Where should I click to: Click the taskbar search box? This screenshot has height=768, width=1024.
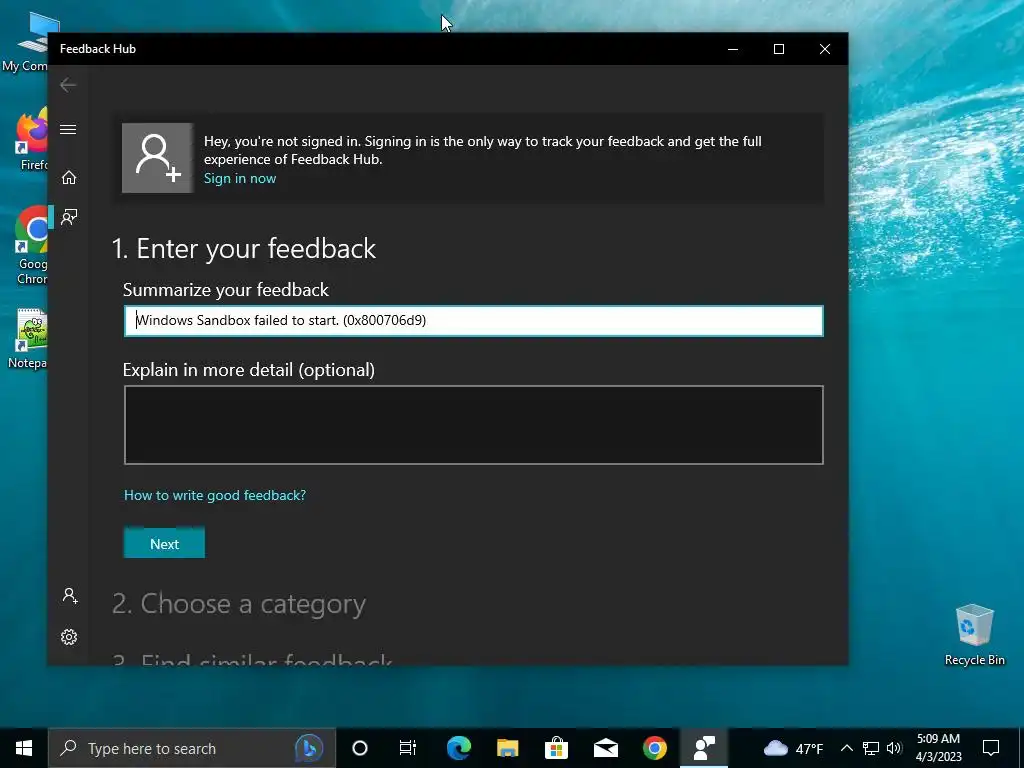191,748
